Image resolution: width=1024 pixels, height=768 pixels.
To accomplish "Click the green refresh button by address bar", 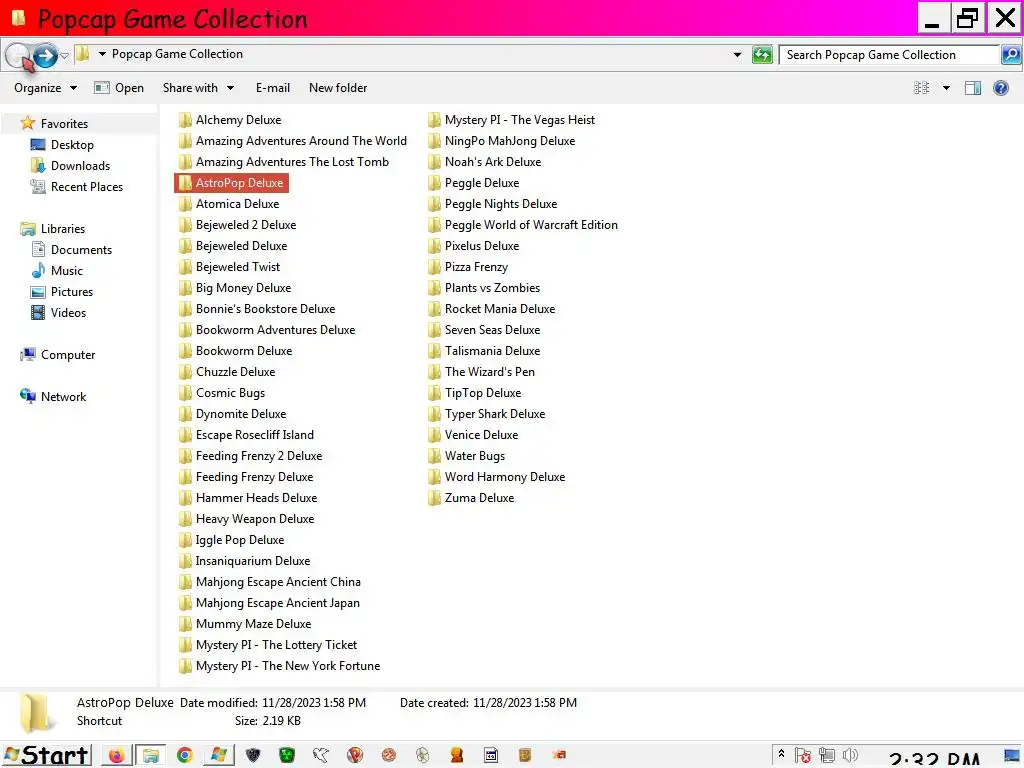I will coord(761,55).
